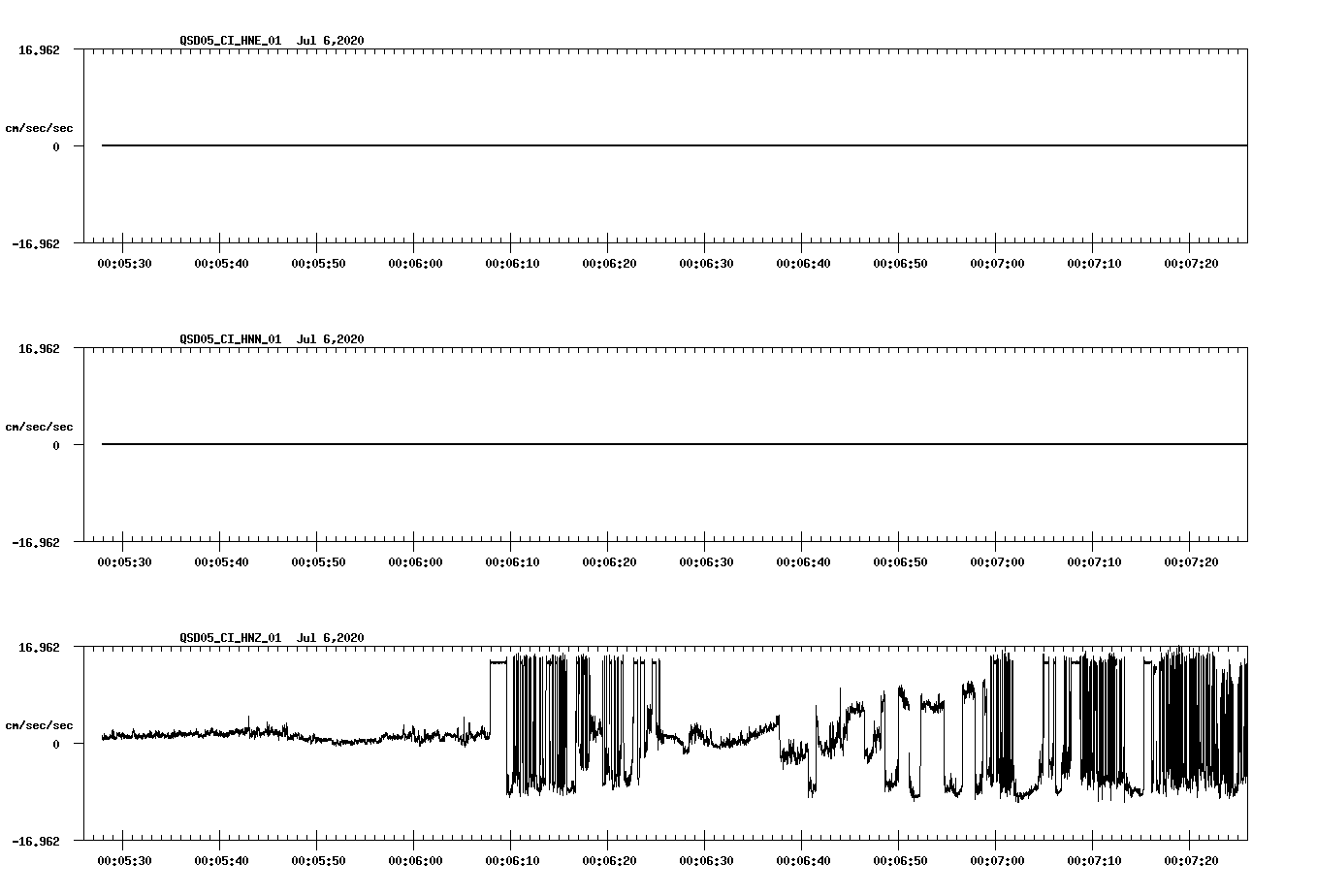Click 00:06:10 tick label on HNZ plot

[512, 861]
